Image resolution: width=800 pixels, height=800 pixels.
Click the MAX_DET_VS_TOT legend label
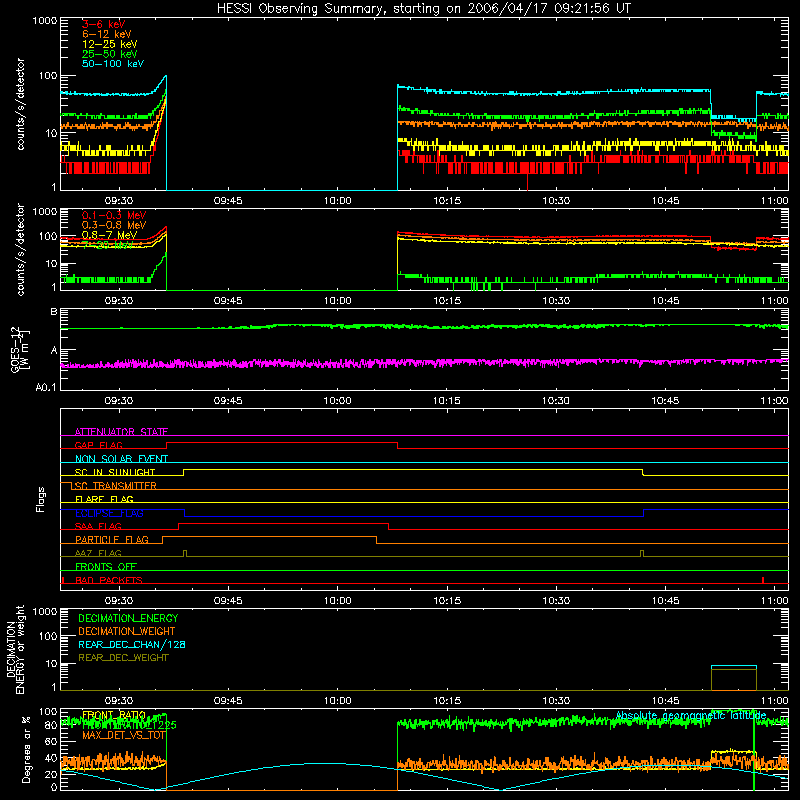124,735
